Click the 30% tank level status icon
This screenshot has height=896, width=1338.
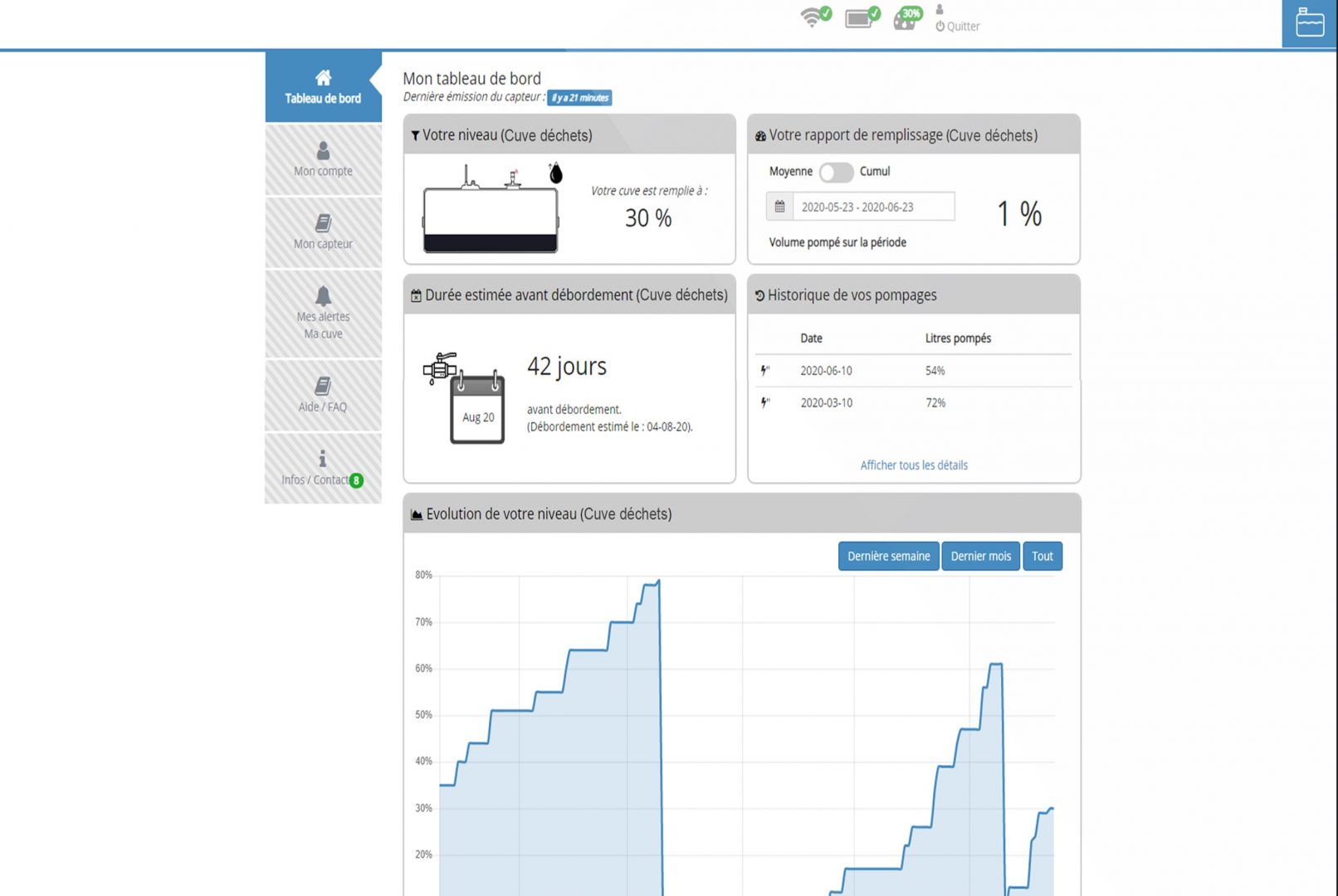coord(907,17)
